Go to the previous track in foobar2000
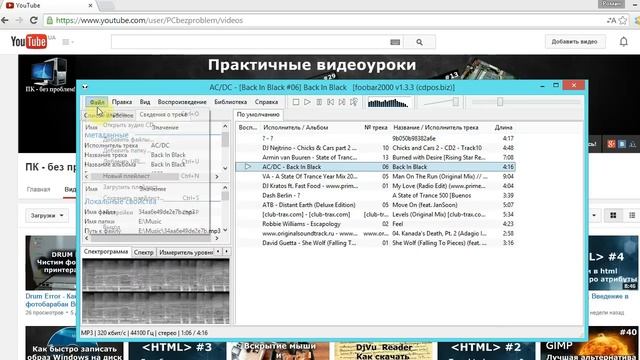The image size is (640, 360). (331, 102)
